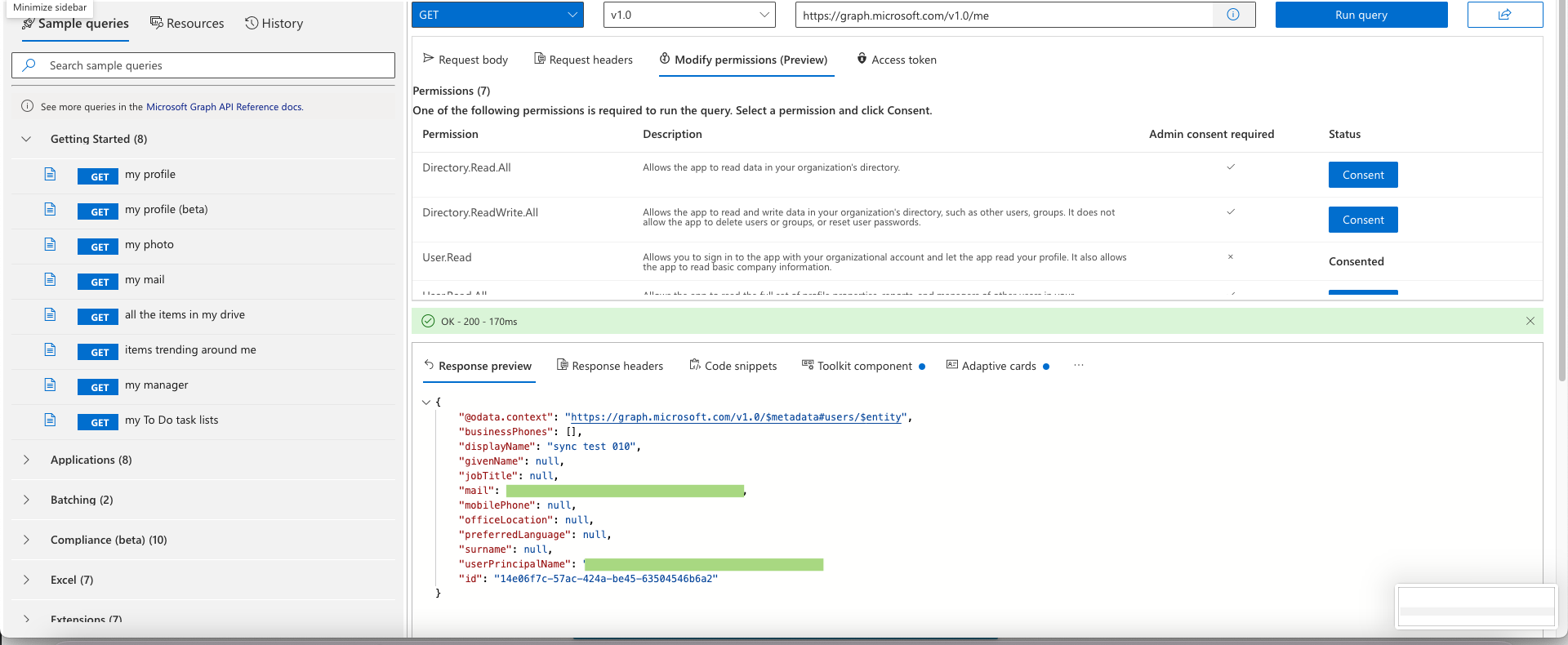This screenshot has width=1568, height=645.
Task: Switch to the Request body tab
Action: (x=465, y=60)
